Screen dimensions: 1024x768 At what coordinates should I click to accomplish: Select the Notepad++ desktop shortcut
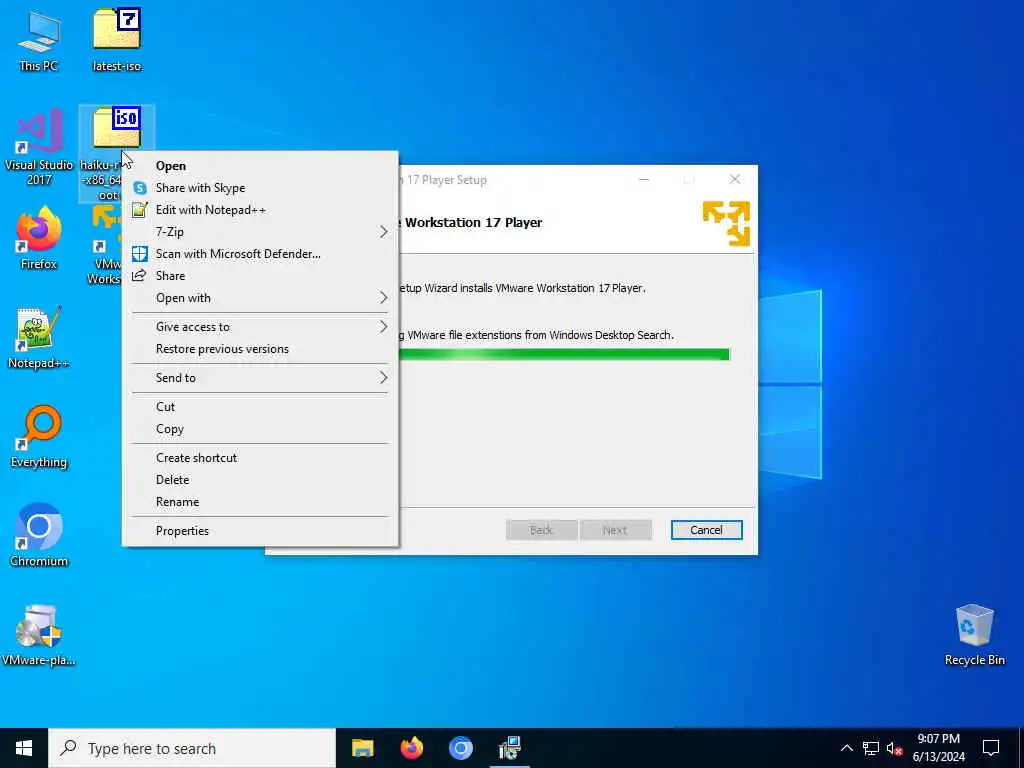[x=39, y=338]
